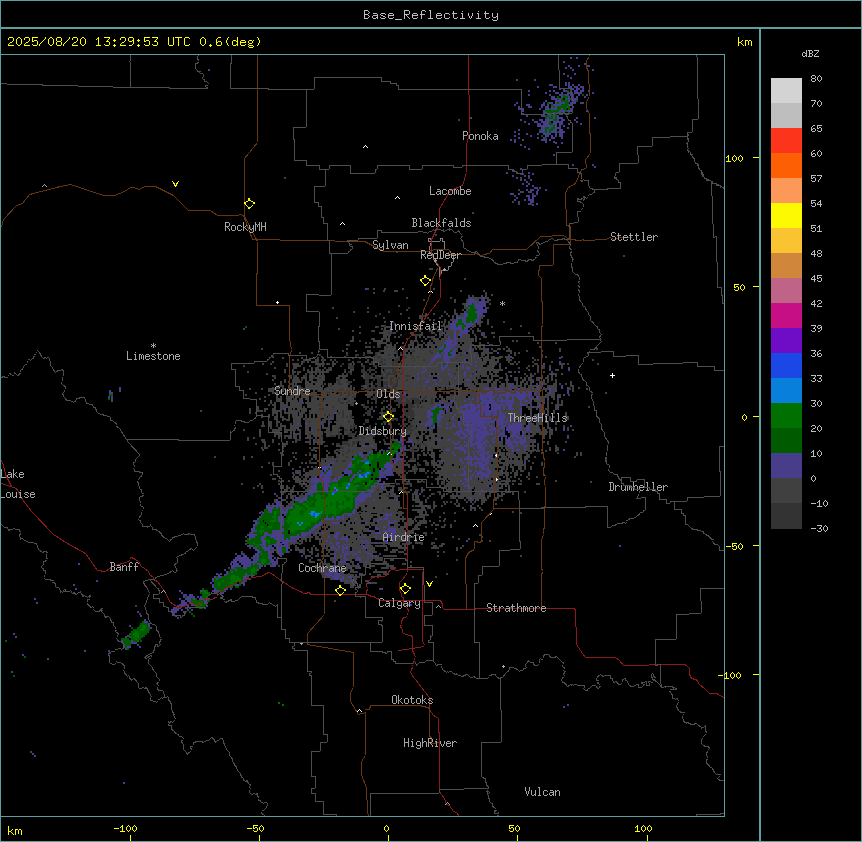
Task: Click the dBZ legend heading
Action: point(810,53)
